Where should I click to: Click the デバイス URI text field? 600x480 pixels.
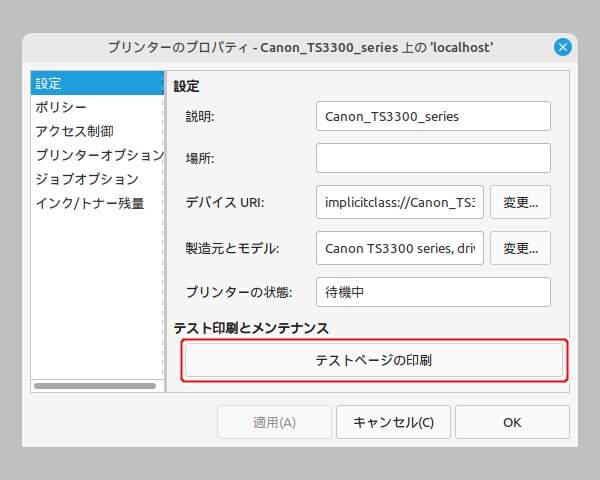[x=400, y=202]
